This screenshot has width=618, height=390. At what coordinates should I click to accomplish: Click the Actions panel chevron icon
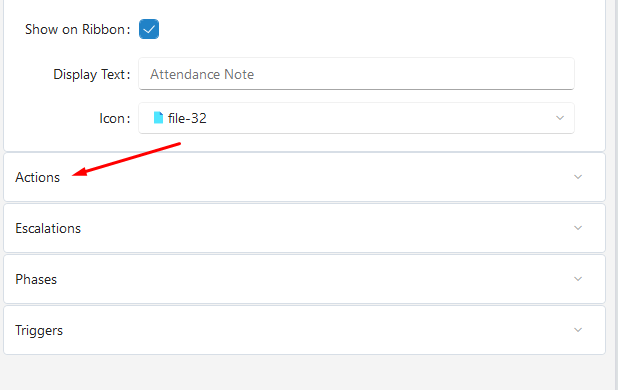pos(578,177)
